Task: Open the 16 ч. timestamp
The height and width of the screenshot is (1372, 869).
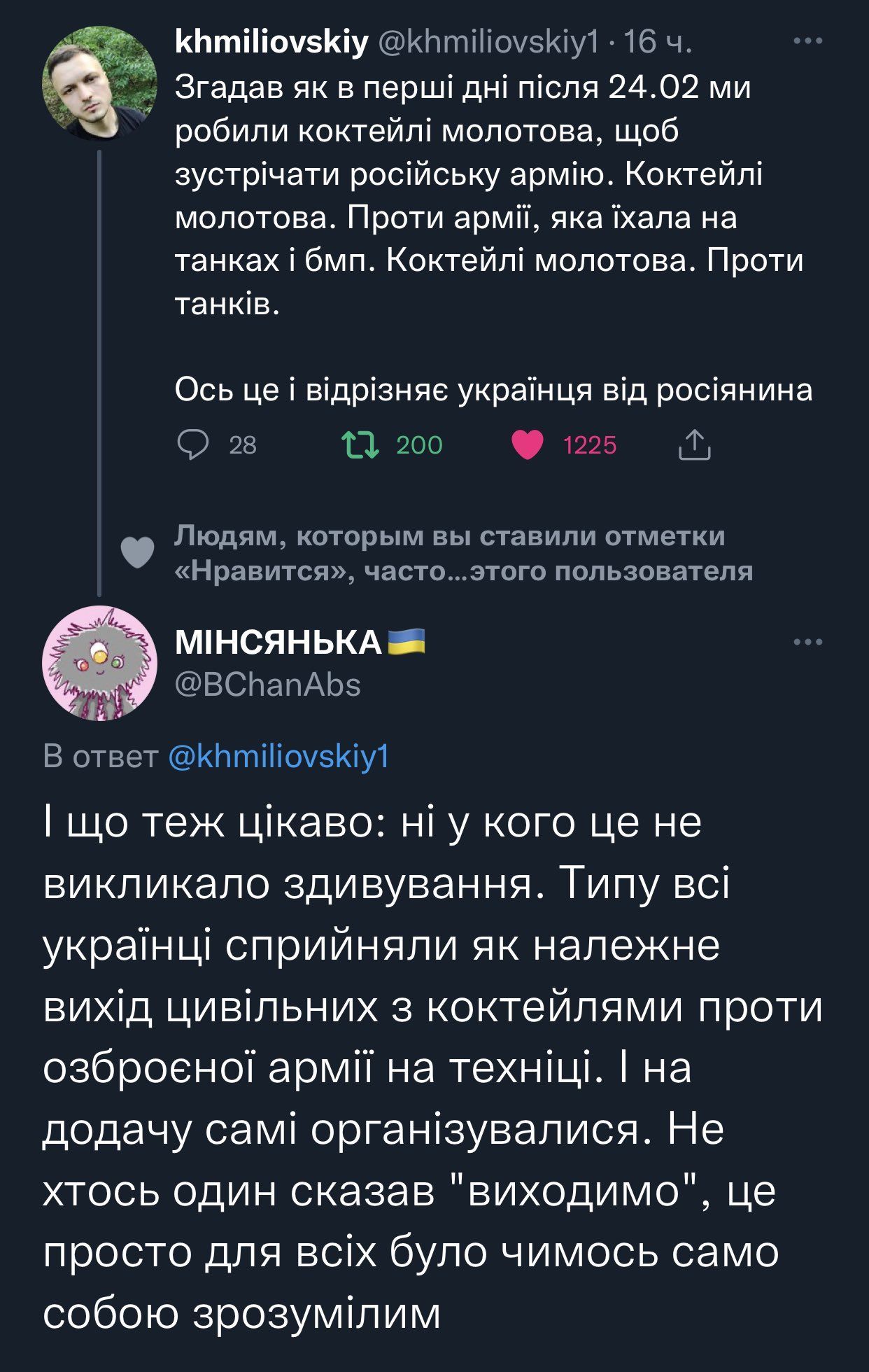Action: click(658, 43)
